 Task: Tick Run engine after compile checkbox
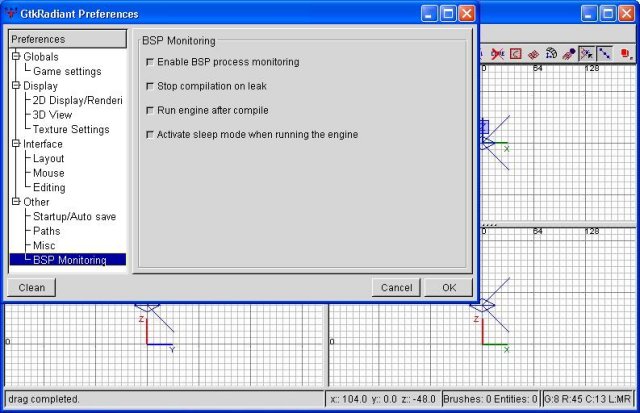pyautogui.click(x=150, y=111)
